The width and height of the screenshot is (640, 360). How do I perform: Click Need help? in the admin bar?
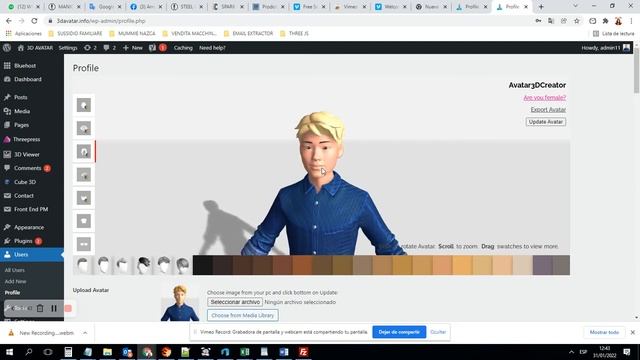212,48
